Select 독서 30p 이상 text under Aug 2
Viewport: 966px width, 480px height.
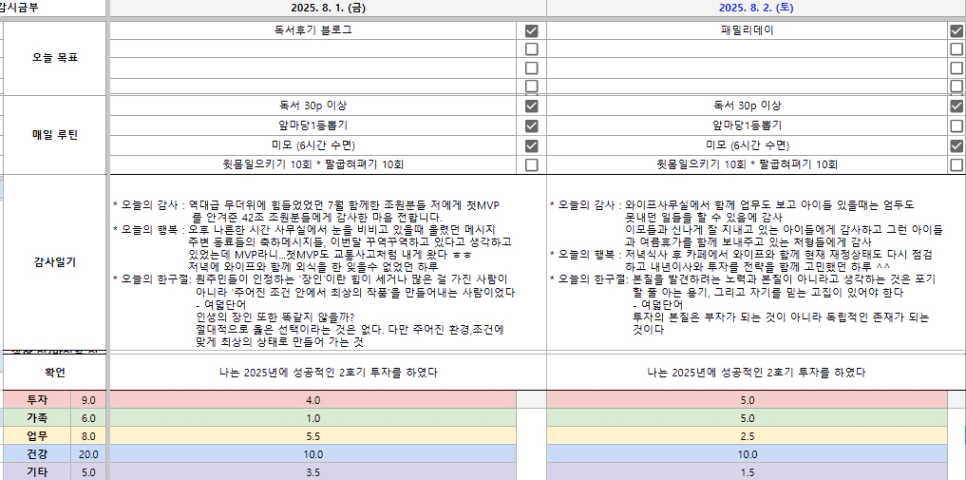point(747,106)
